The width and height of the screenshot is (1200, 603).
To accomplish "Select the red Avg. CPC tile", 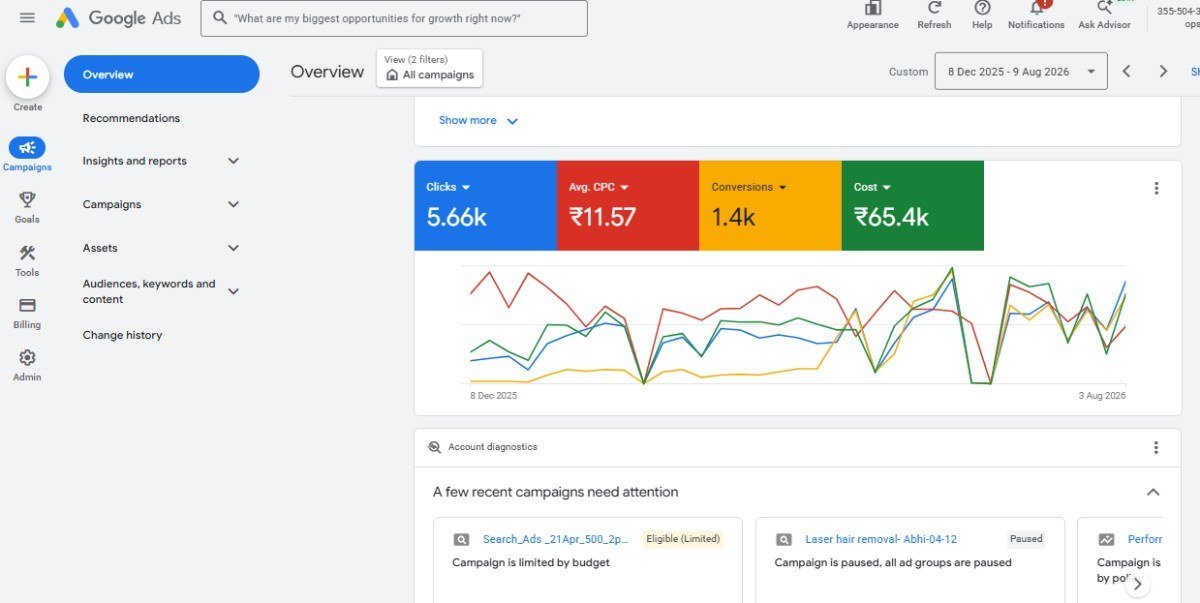I will (628, 205).
